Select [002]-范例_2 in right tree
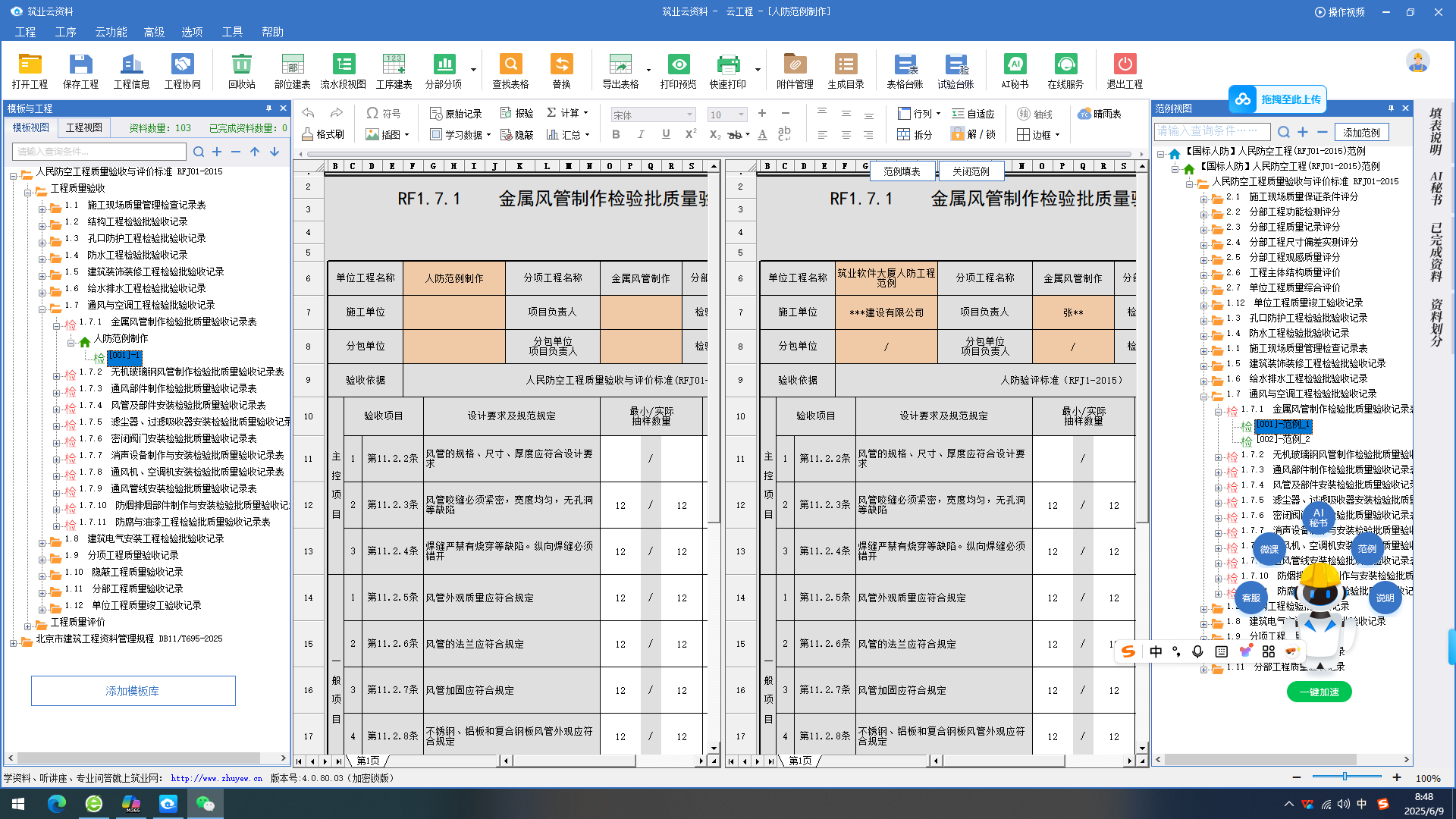Screen dimensions: 1456x819 pyautogui.click(x=1283, y=439)
